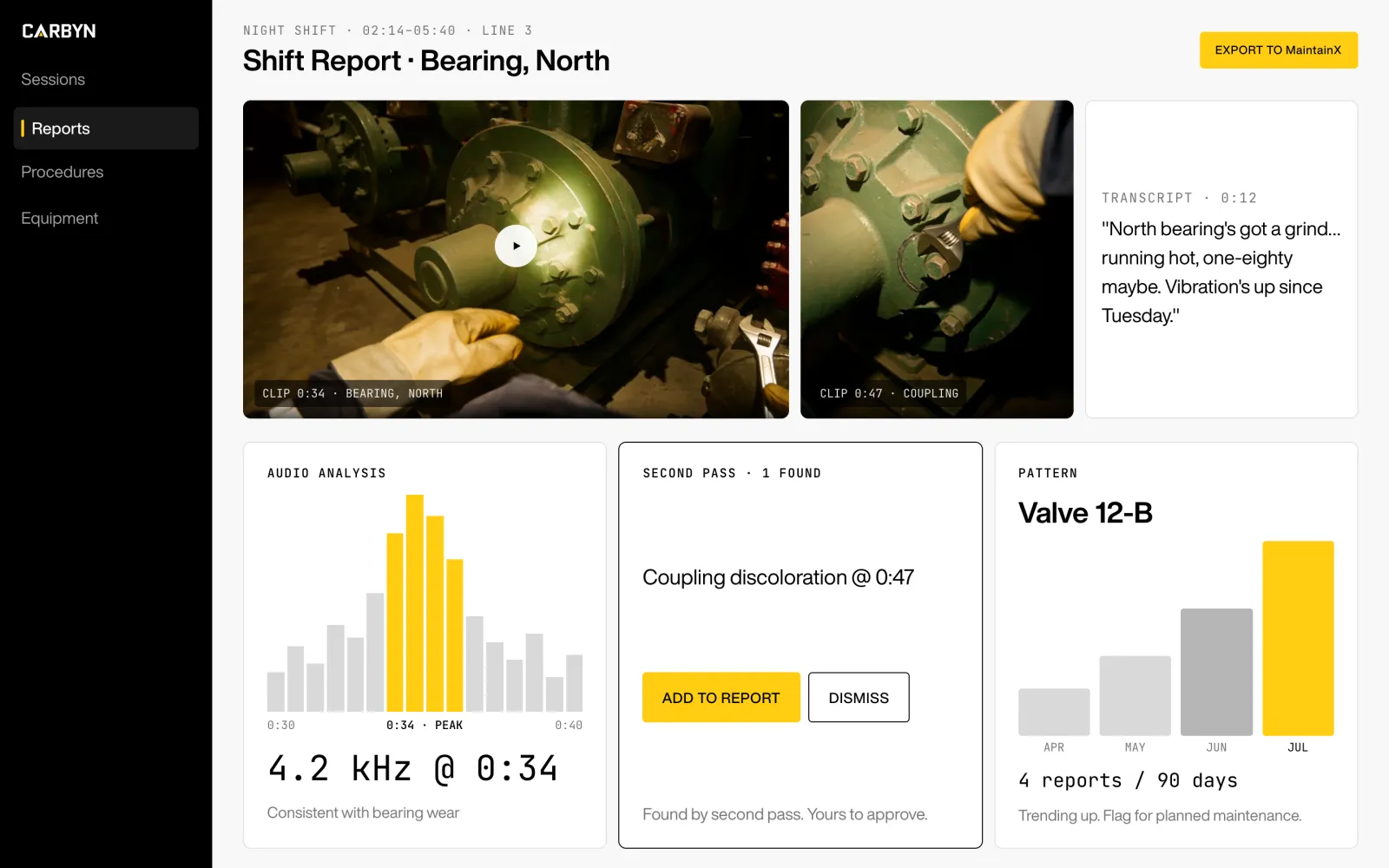
Task: Click ADD TO REPORT button
Action: [x=721, y=697]
